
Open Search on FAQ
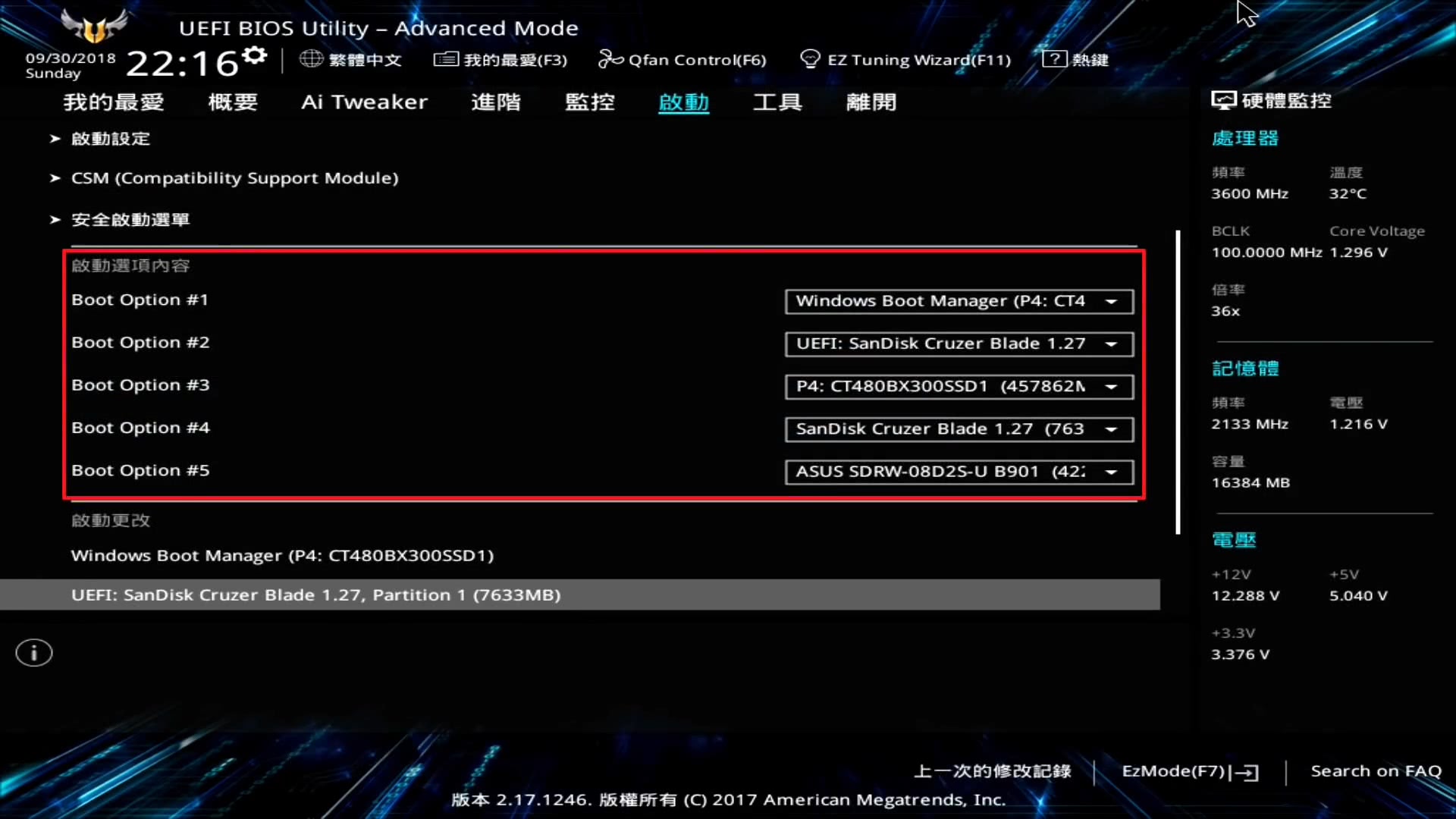[1376, 770]
